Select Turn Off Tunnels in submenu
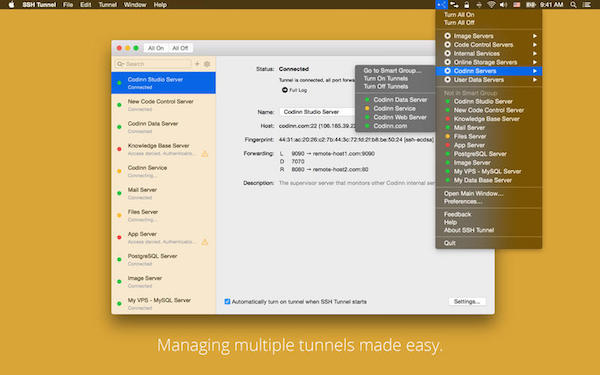Screen dimensions: 600x375 click(x=395, y=86)
